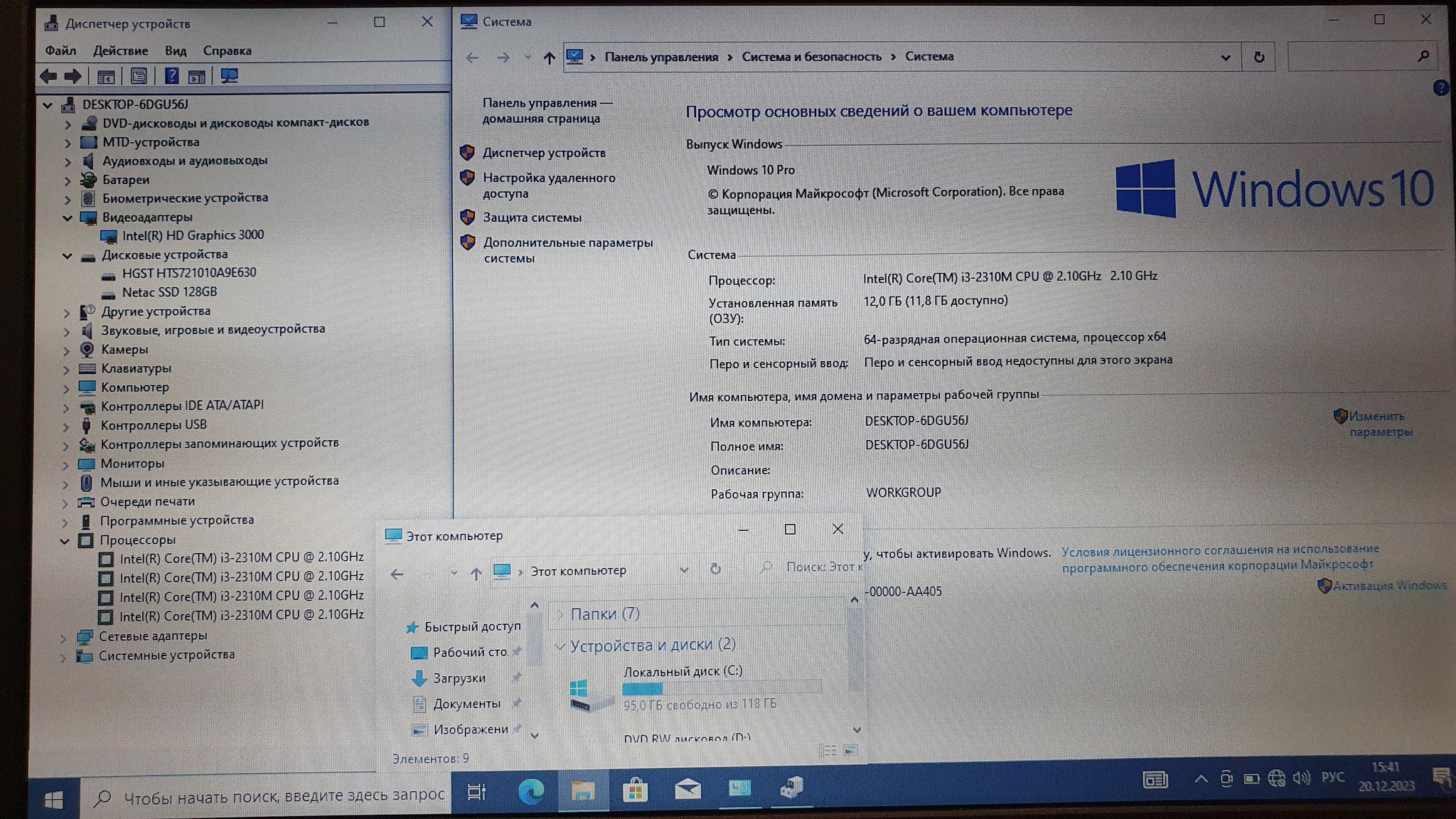Image resolution: width=1456 pixels, height=819 pixels.
Task: Click the Защита системы link
Action: [532, 218]
